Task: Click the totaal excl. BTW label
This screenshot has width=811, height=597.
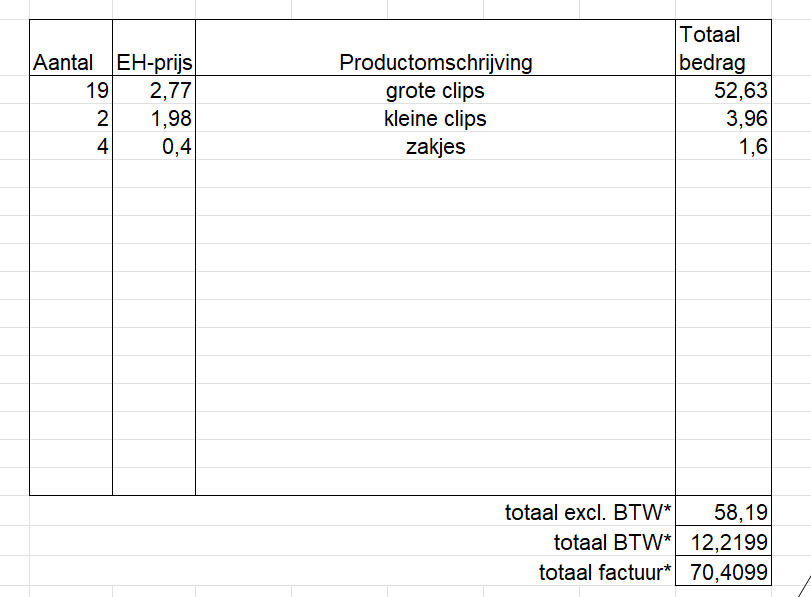Action: coord(588,512)
